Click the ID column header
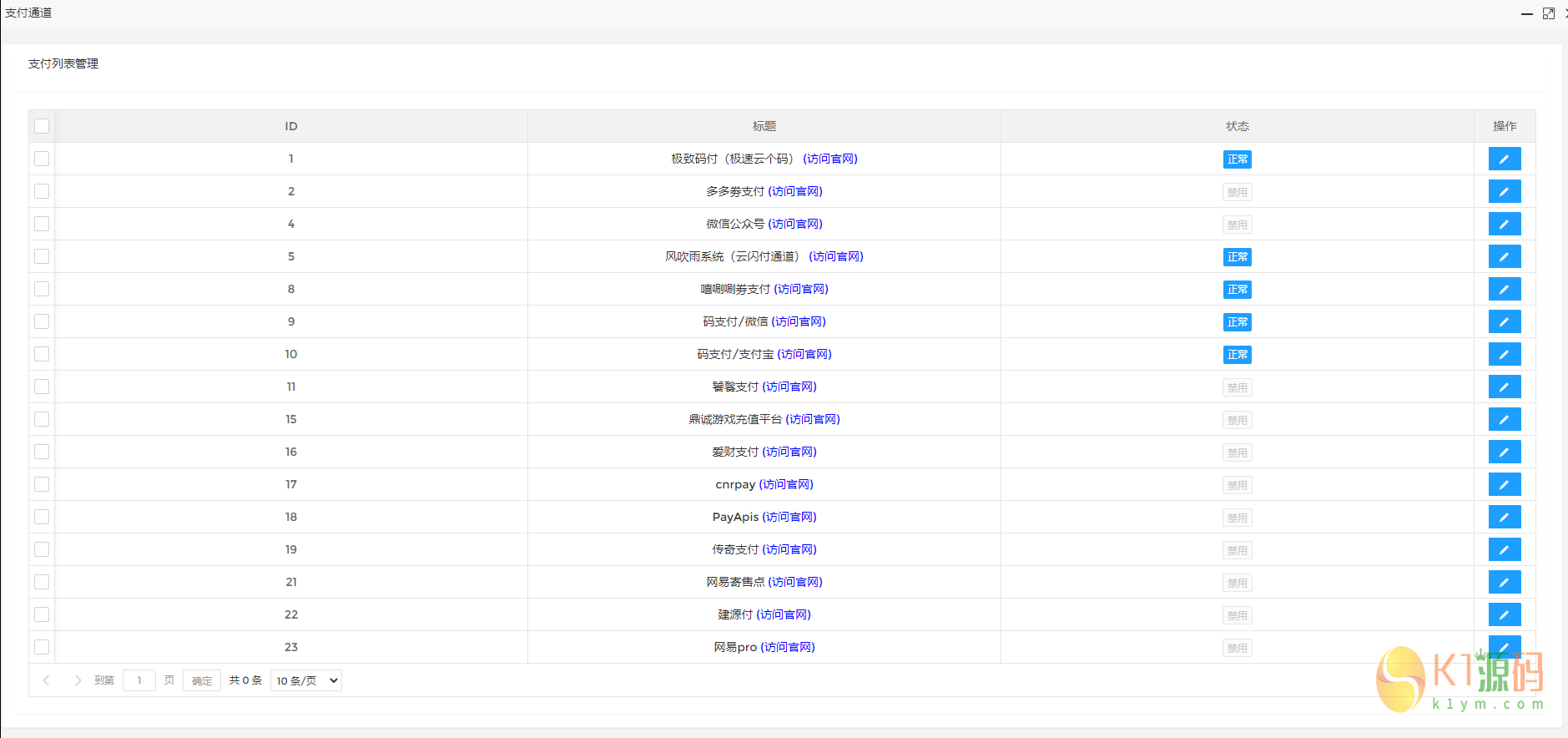The height and width of the screenshot is (738, 1568). pos(291,126)
